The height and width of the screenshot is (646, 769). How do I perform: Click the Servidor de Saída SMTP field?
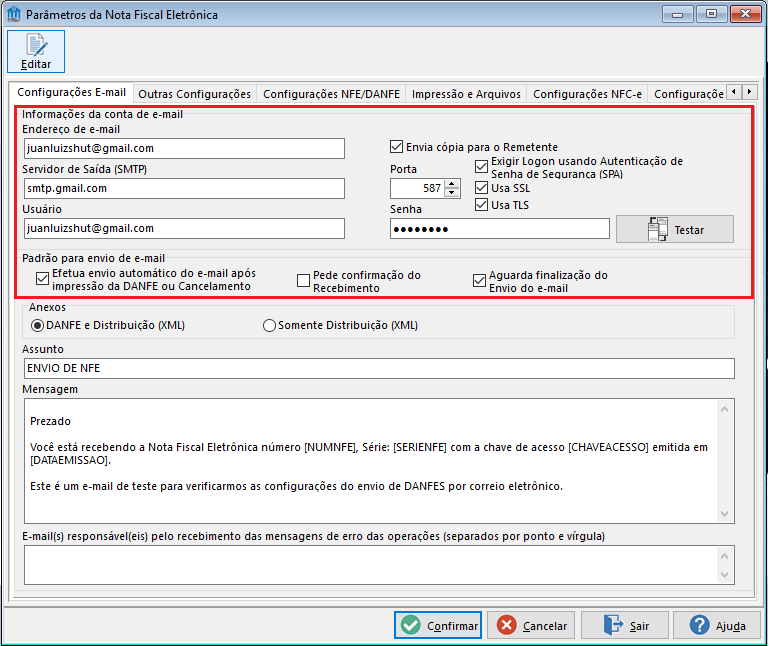(184, 188)
